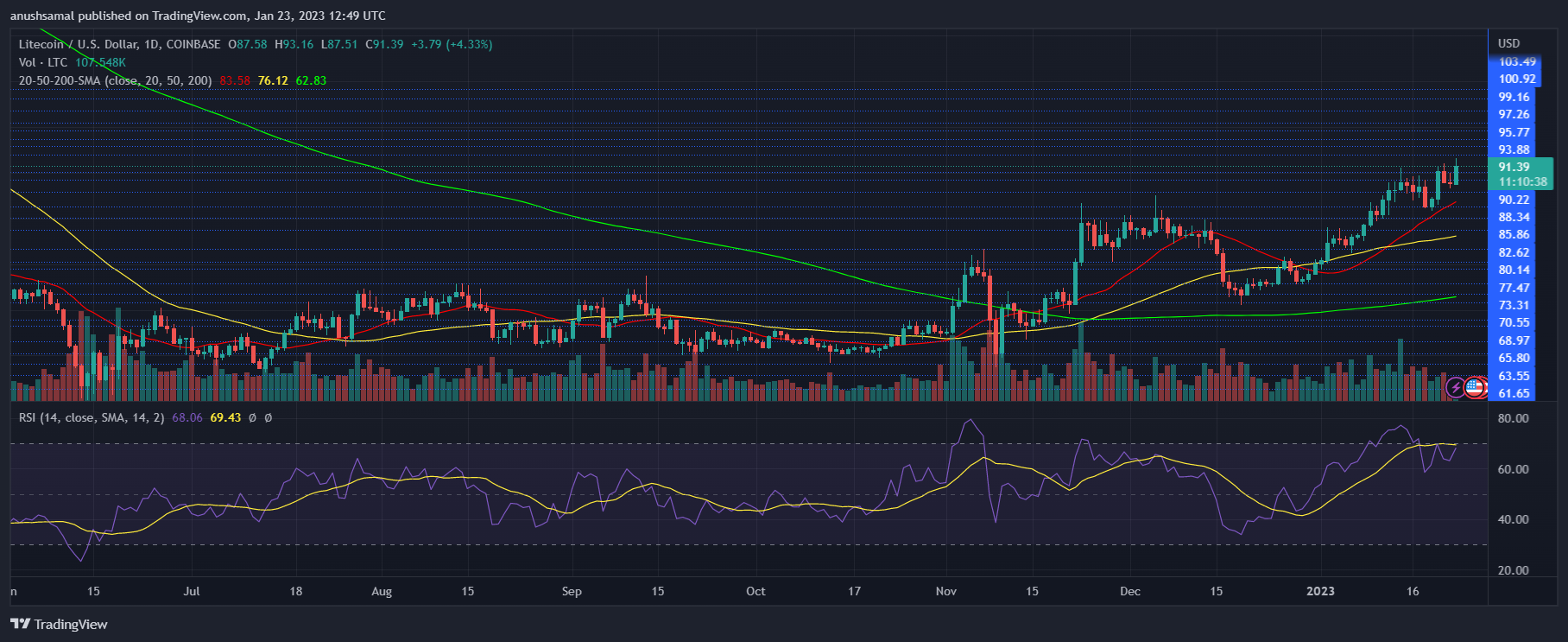Click the Nov label on time axis
The height and width of the screenshot is (642, 1568).
[x=946, y=591]
